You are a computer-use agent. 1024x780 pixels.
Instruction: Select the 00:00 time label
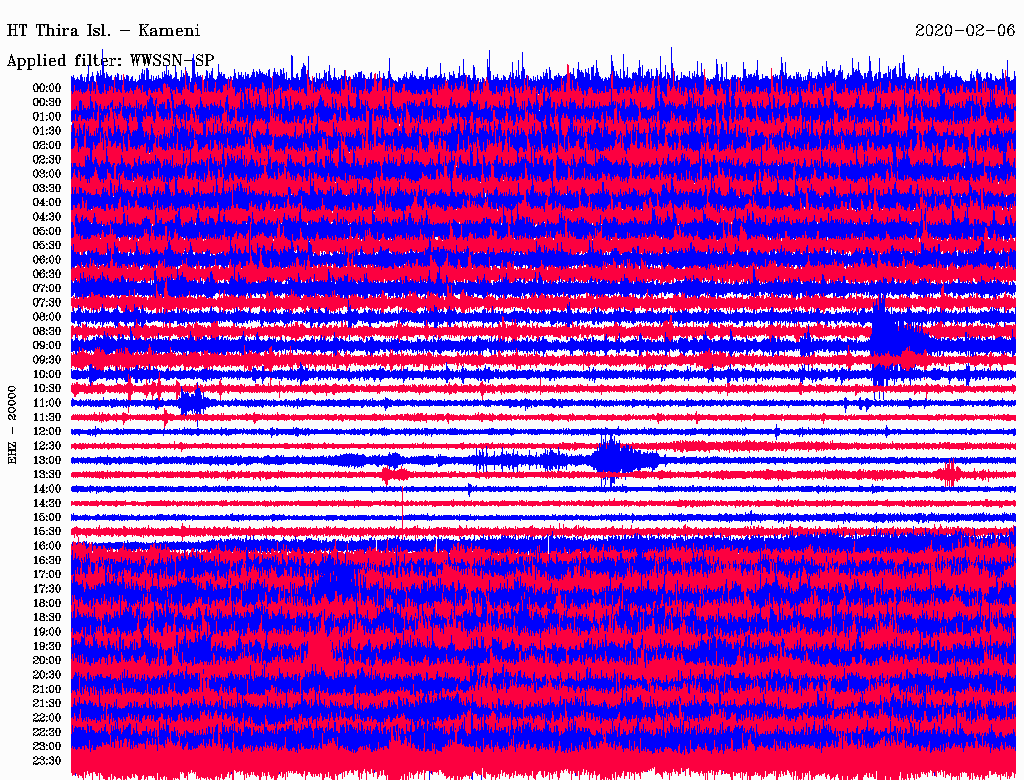tap(47, 87)
